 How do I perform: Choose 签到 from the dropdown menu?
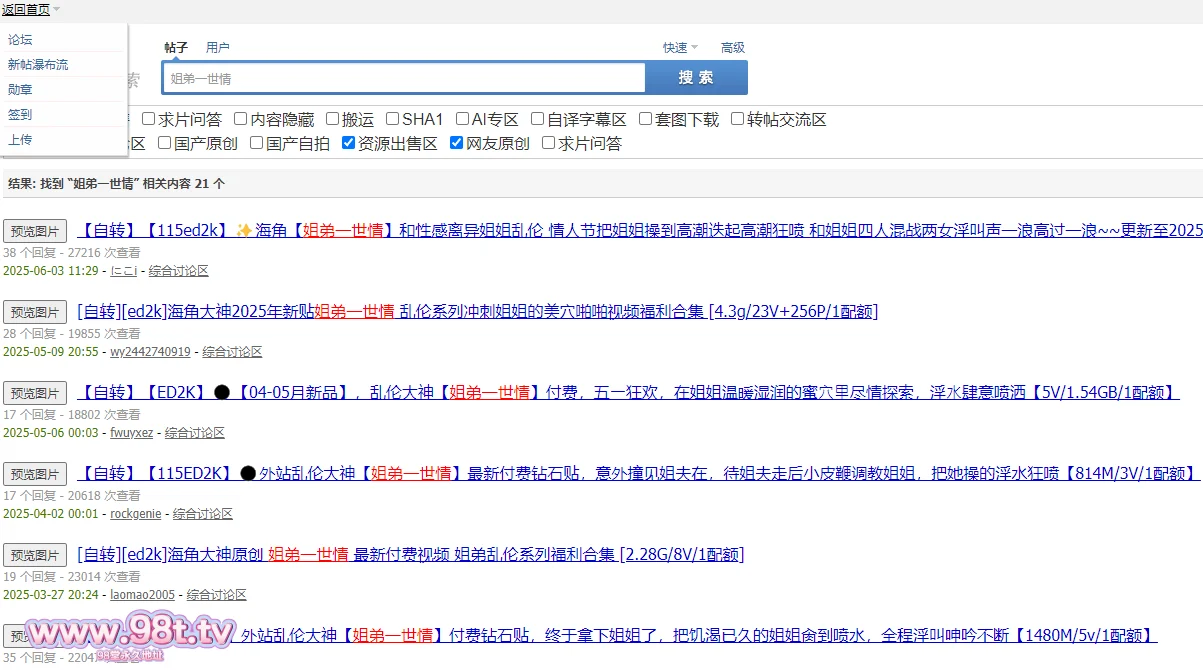click(20, 115)
